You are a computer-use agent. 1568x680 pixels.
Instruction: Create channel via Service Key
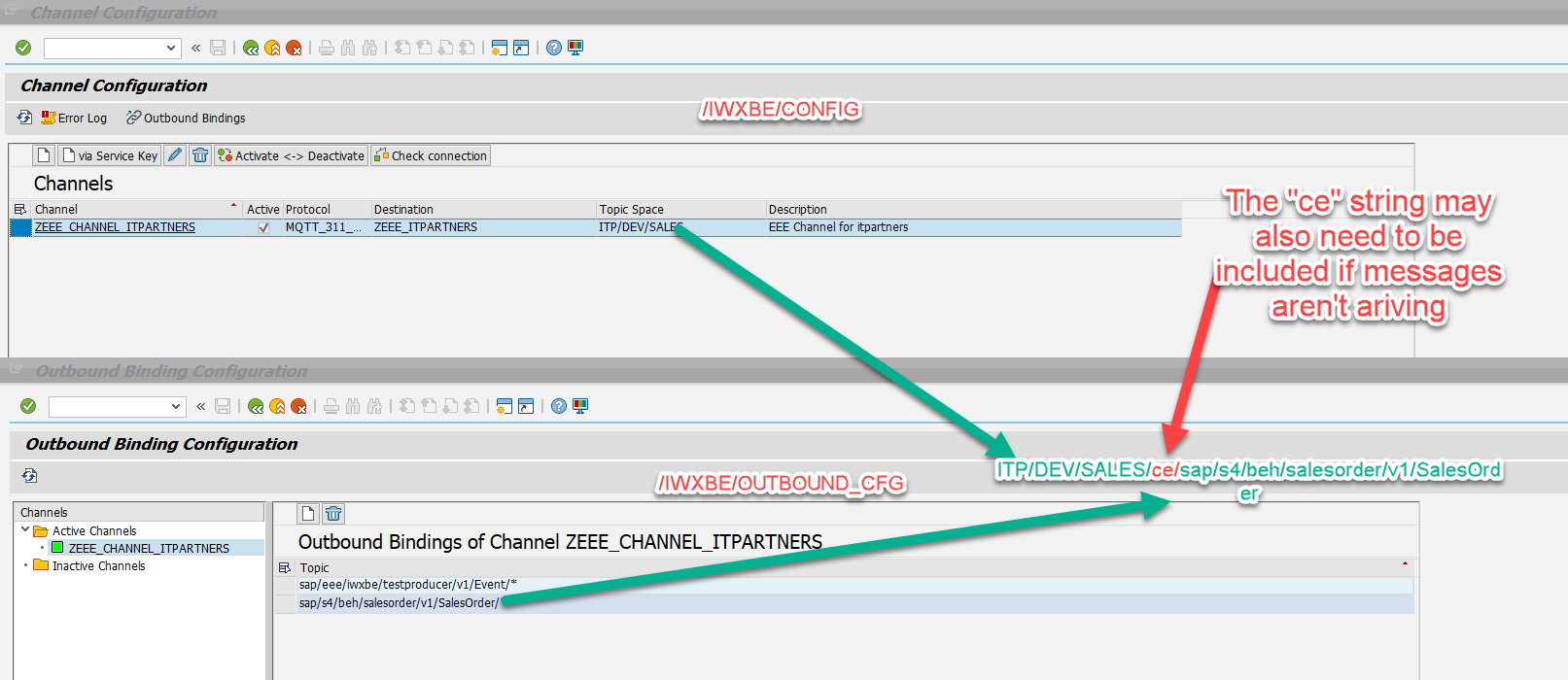(x=109, y=155)
